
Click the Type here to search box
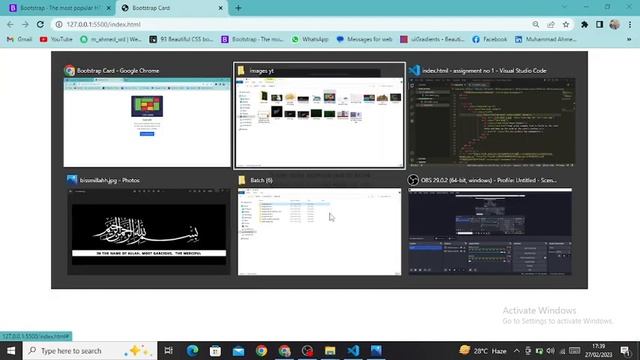point(90,351)
